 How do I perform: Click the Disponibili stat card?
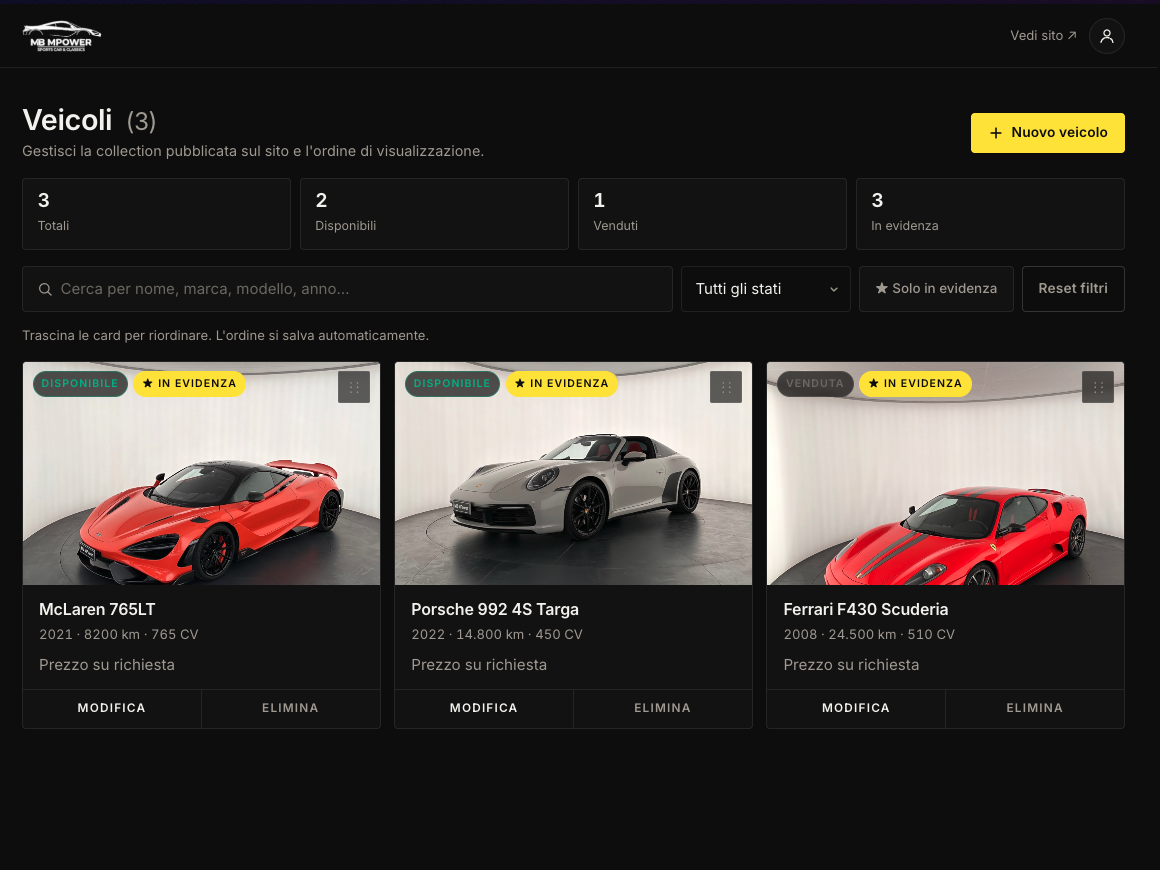pos(434,214)
